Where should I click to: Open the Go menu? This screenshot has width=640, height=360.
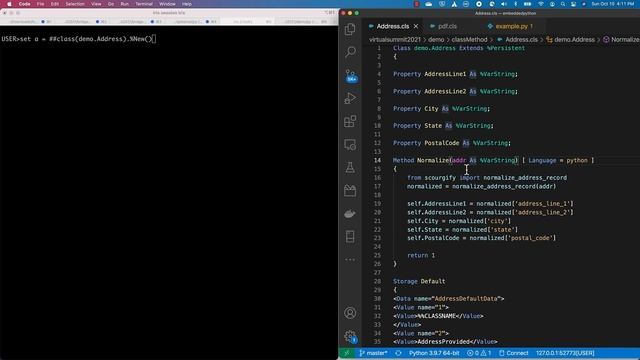[111, 4]
